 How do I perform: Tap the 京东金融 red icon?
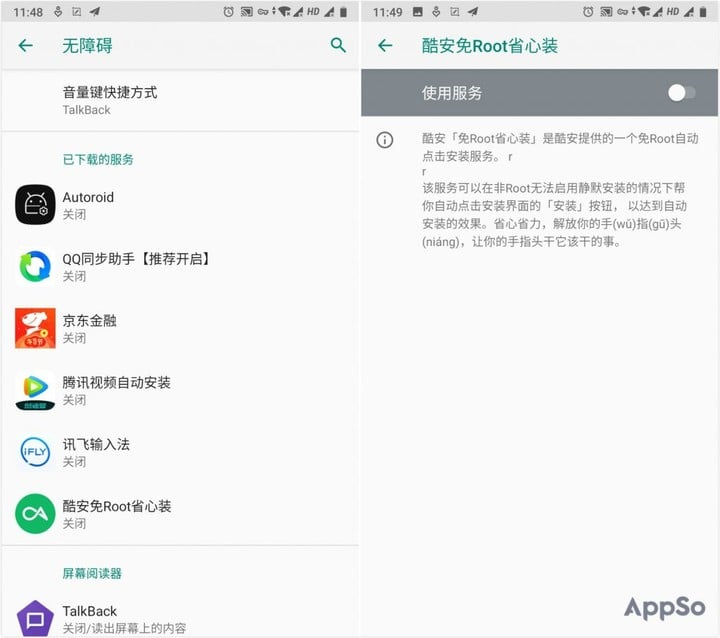click(x=35, y=328)
